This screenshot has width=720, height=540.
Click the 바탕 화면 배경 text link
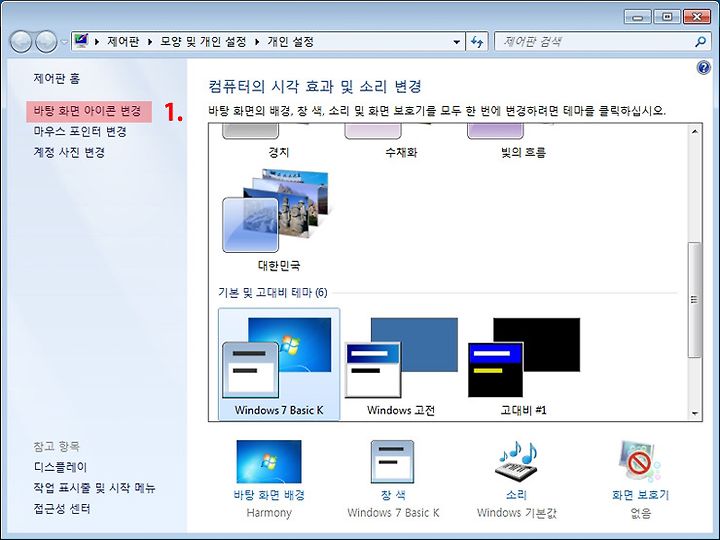pyautogui.click(x=269, y=495)
